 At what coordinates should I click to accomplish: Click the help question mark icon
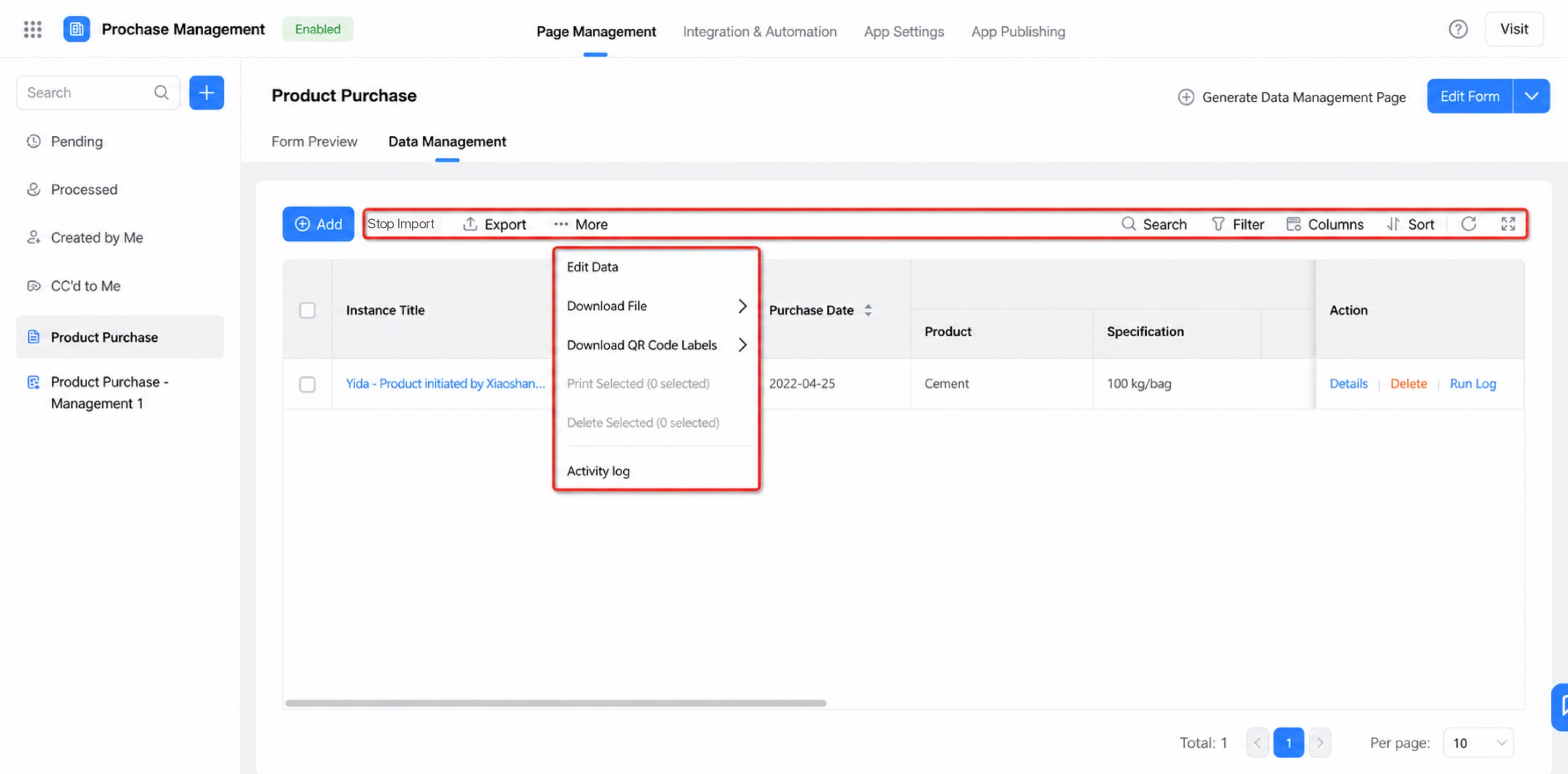tap(1457, 29)
